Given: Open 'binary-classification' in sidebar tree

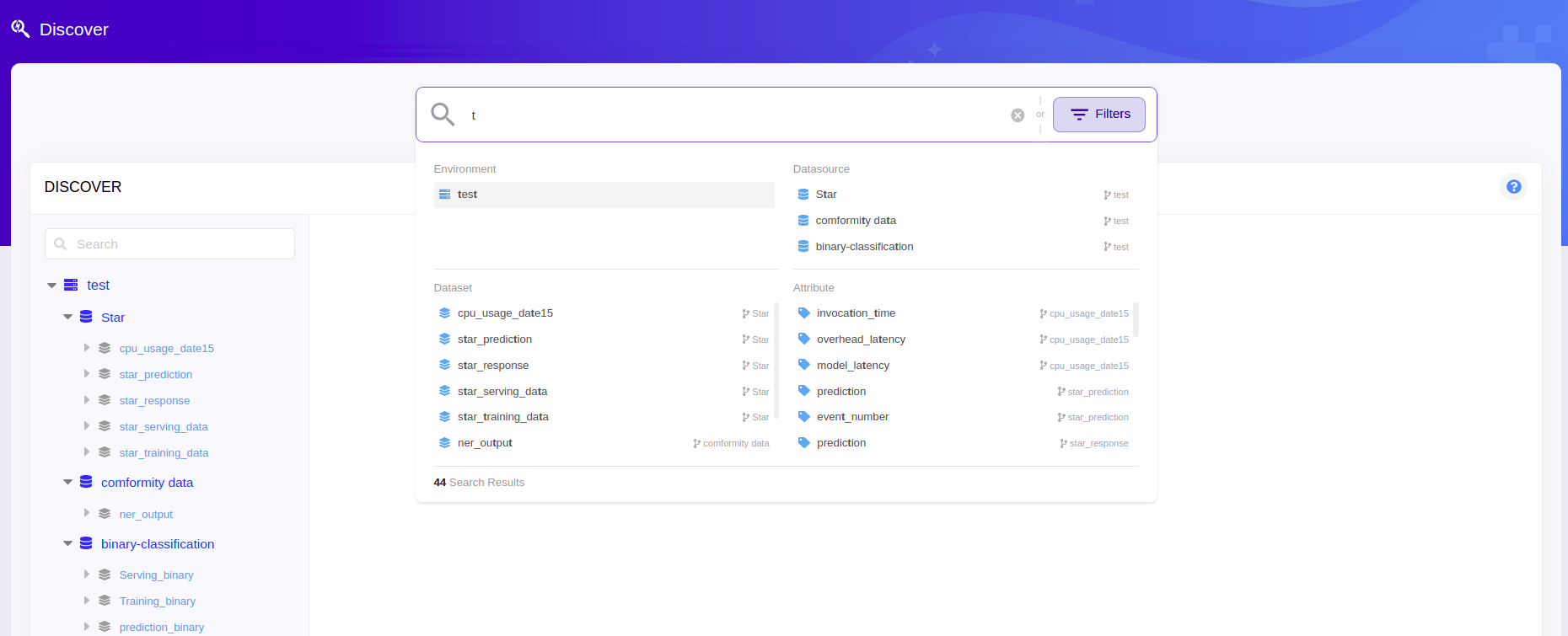Looking at the screenshot, I should [158, 544].
